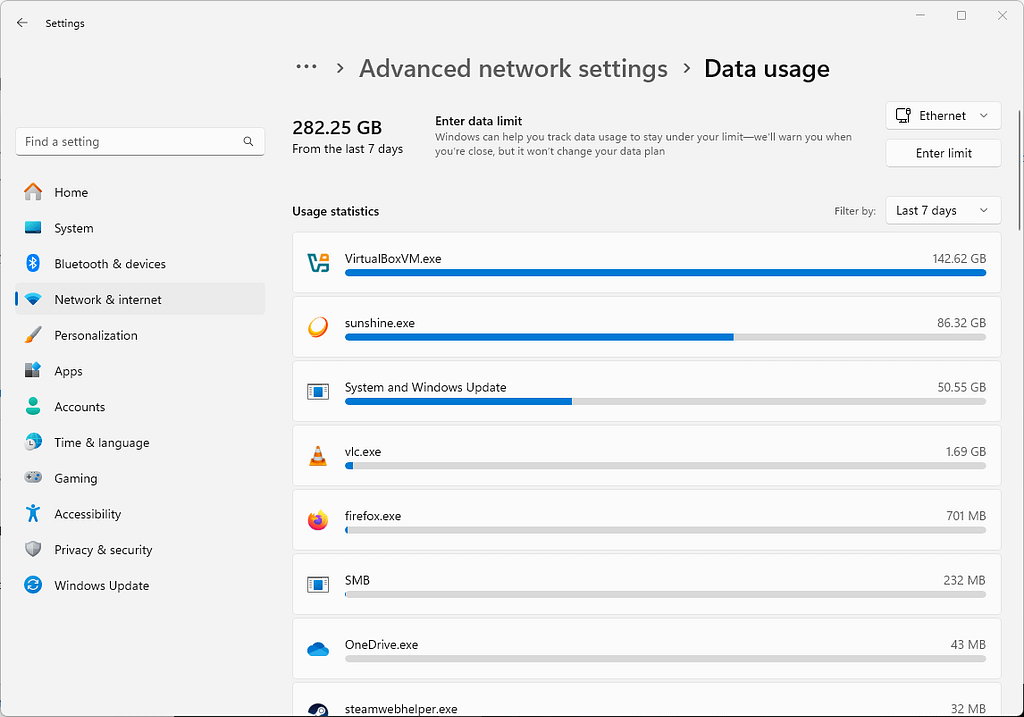The width and height of the screenshot is (1024, 717).
Task: Click the Windows Update icon in sidebar
Action: pyautogui.click(x=33, y=585)
